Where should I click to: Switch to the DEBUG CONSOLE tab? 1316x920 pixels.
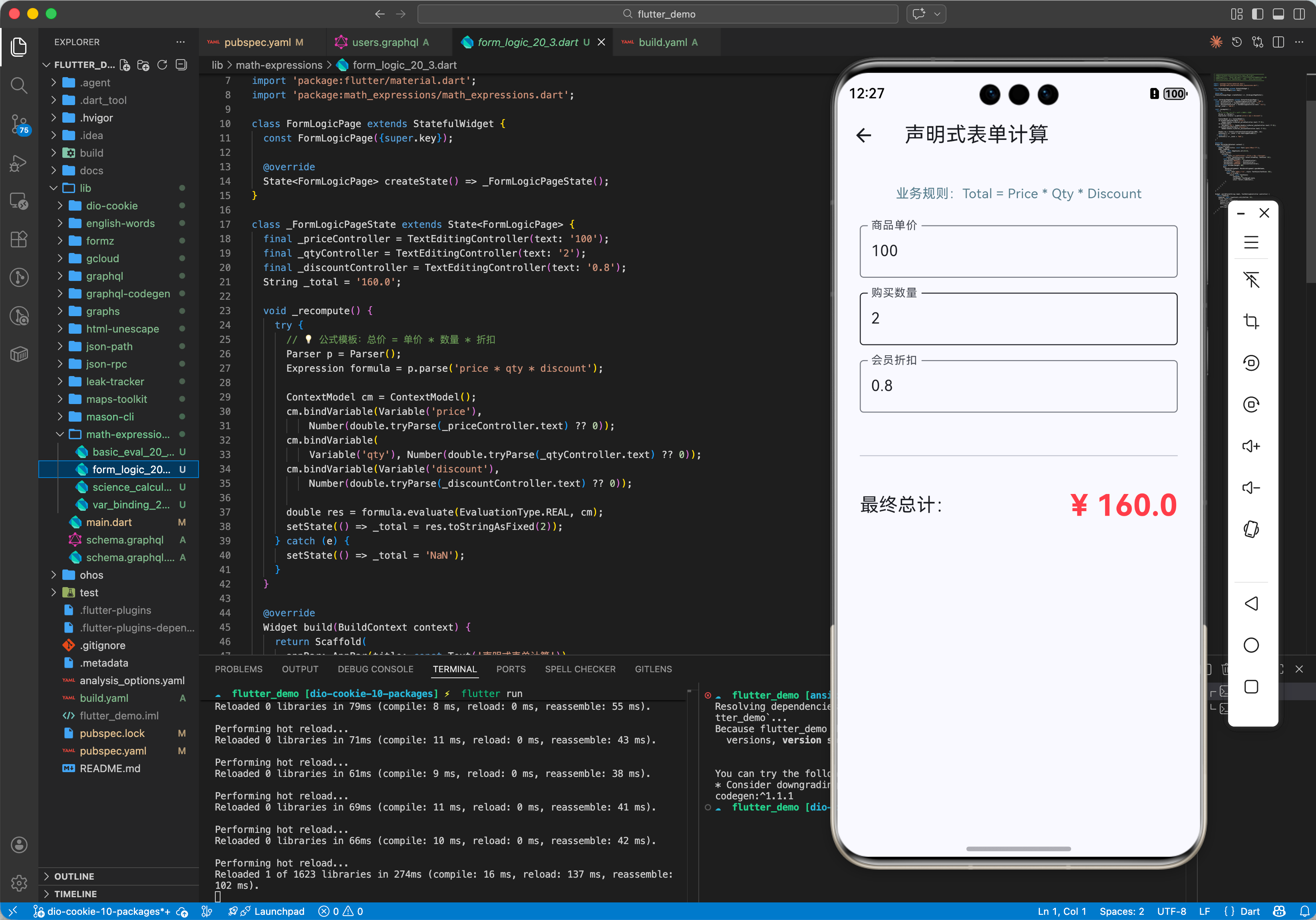[x=375, y=669]
